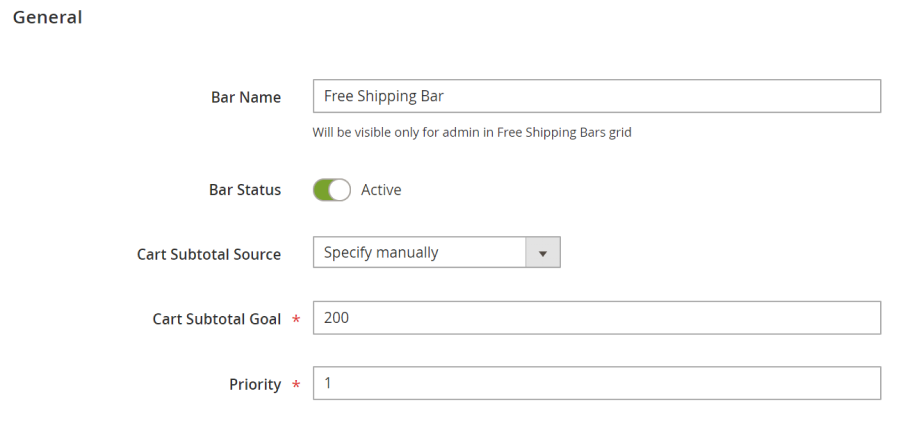
Task: Focus the Priority input field
Action: click(596, 383)
